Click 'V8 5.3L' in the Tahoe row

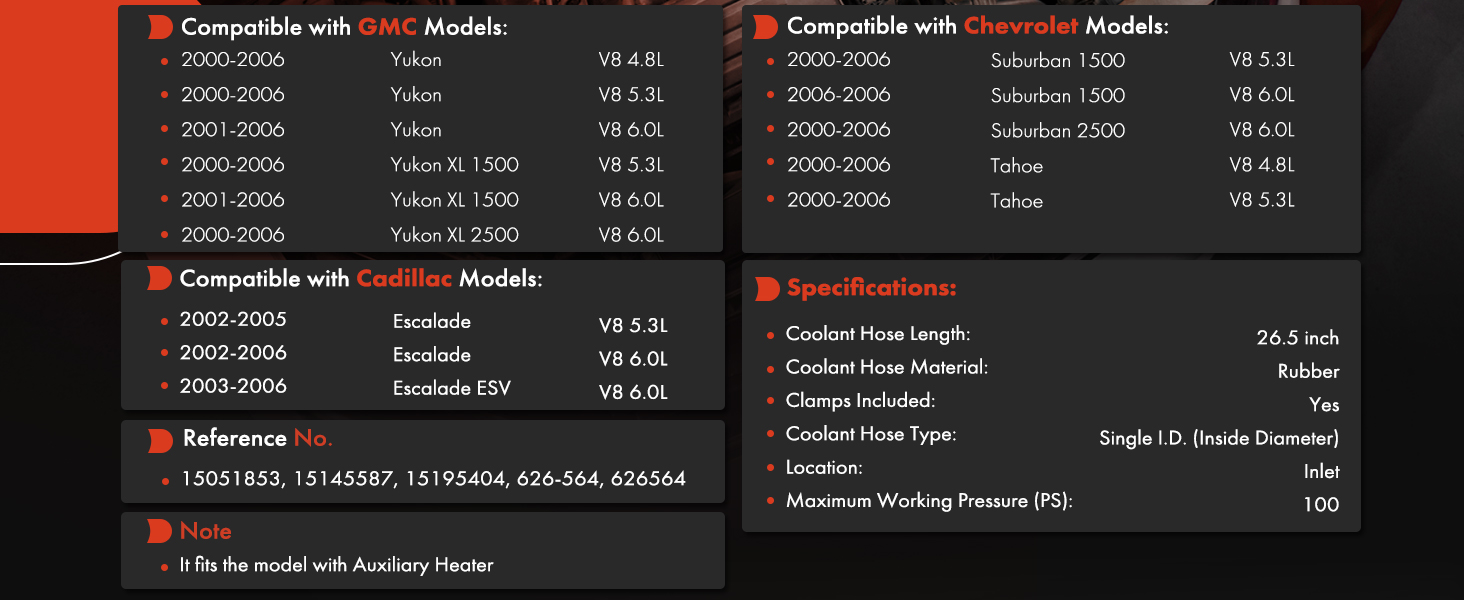(1262, 200)
